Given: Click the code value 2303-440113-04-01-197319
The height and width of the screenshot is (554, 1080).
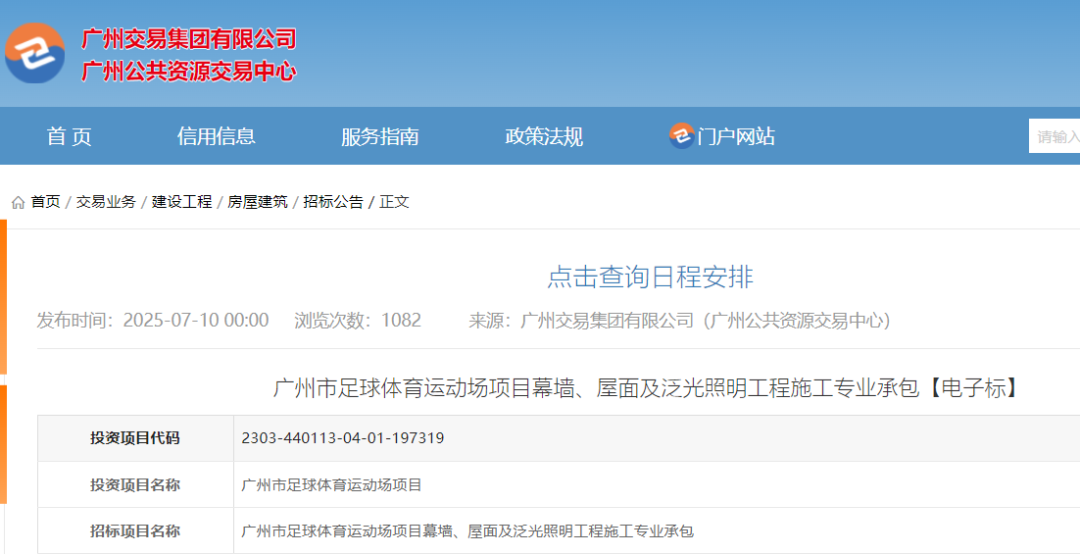Looking at the screenshot, I should tap(343, 438).
